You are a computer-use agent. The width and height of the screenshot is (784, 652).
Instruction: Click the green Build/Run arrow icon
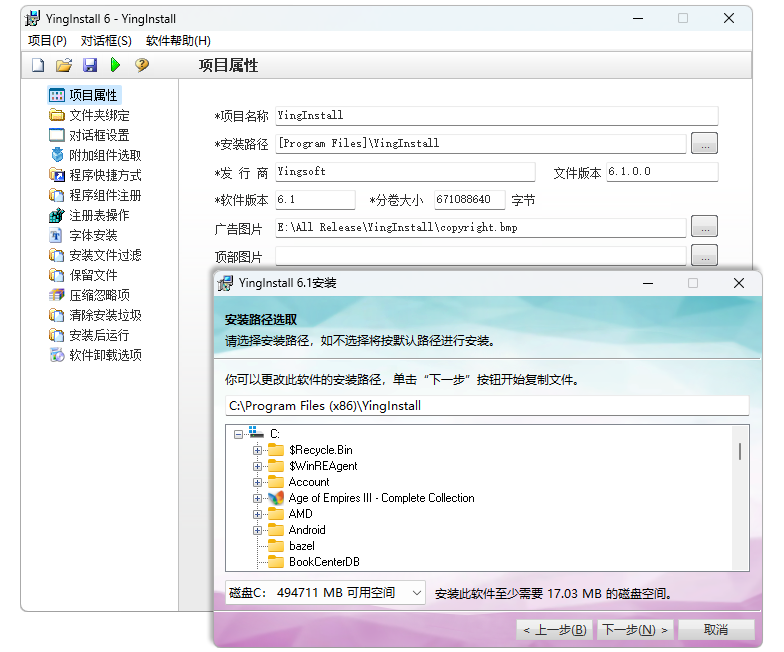coord(116,65)
